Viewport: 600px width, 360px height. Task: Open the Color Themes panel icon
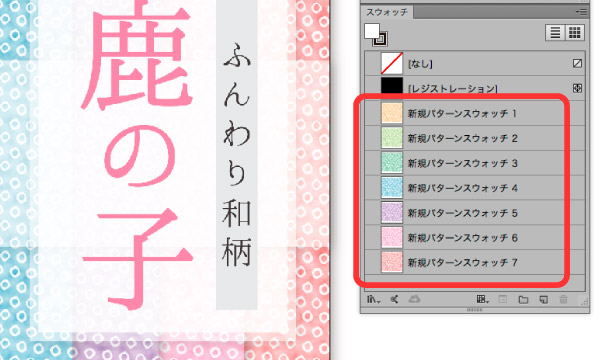tap(394, 300)
